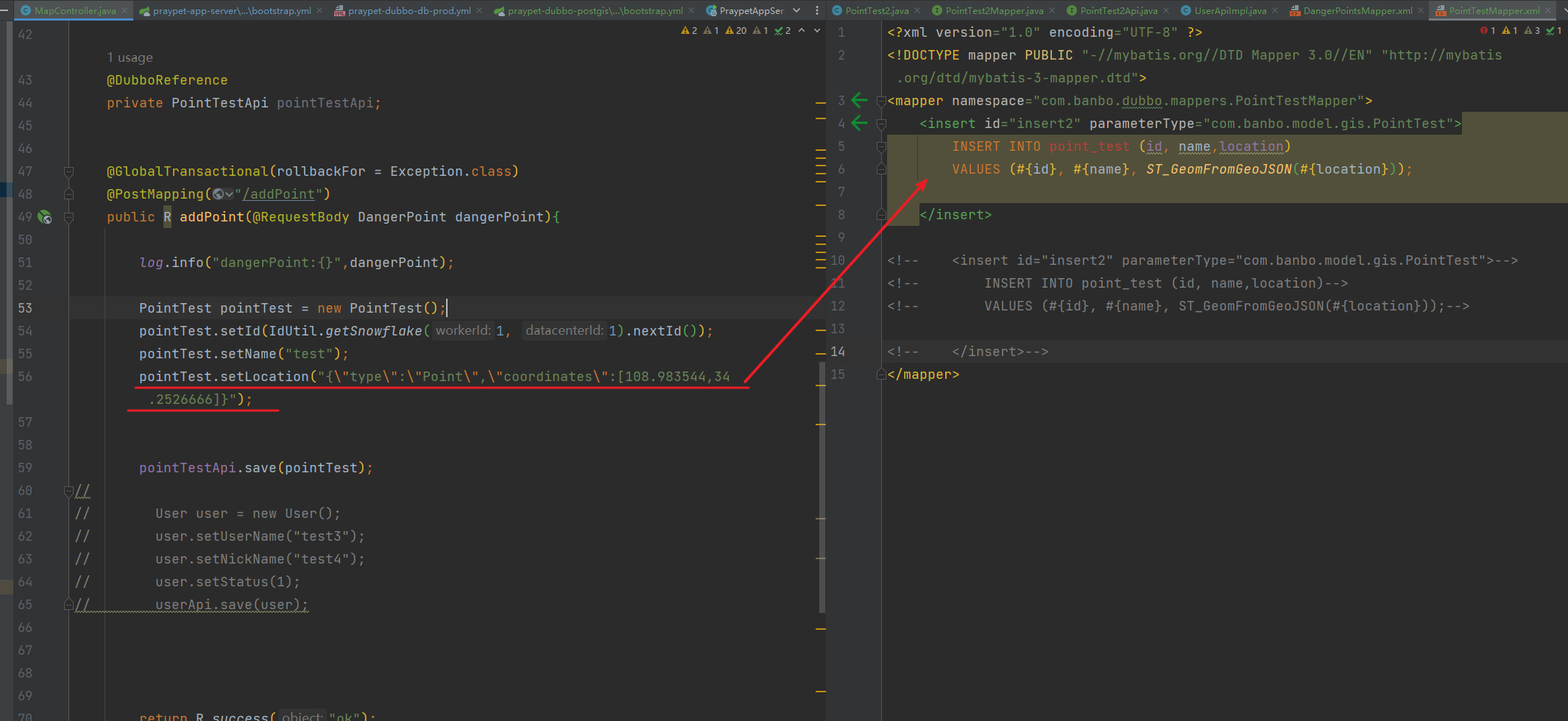This screenshot has height=721, width=1568.
Task: Close the MapController.java tab
Action: point(124,10)
